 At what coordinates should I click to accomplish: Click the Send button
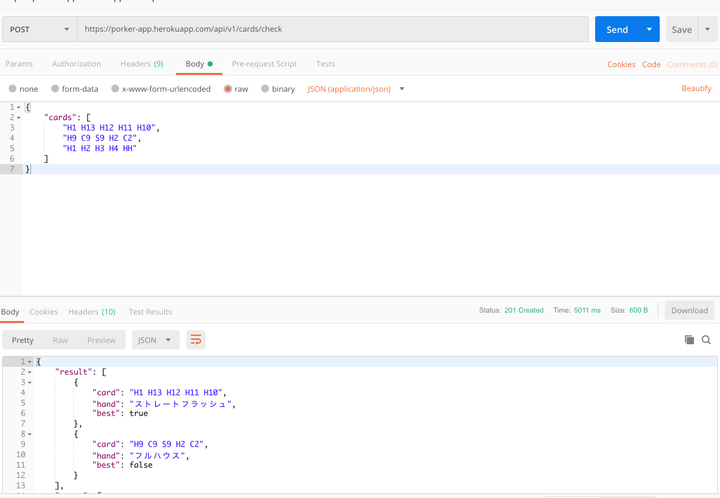(617, 29)
